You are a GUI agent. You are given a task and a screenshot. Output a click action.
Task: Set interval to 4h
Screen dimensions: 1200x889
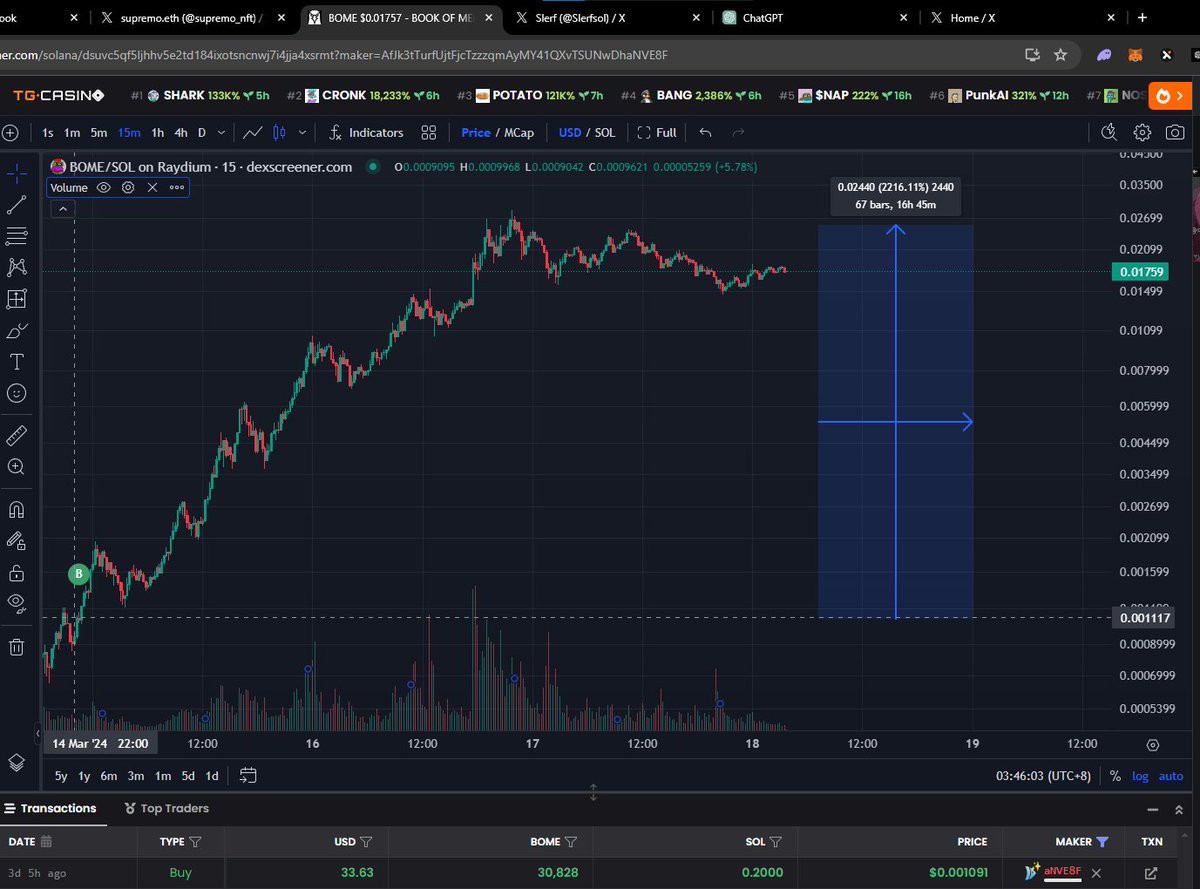(x=181, y=132)
